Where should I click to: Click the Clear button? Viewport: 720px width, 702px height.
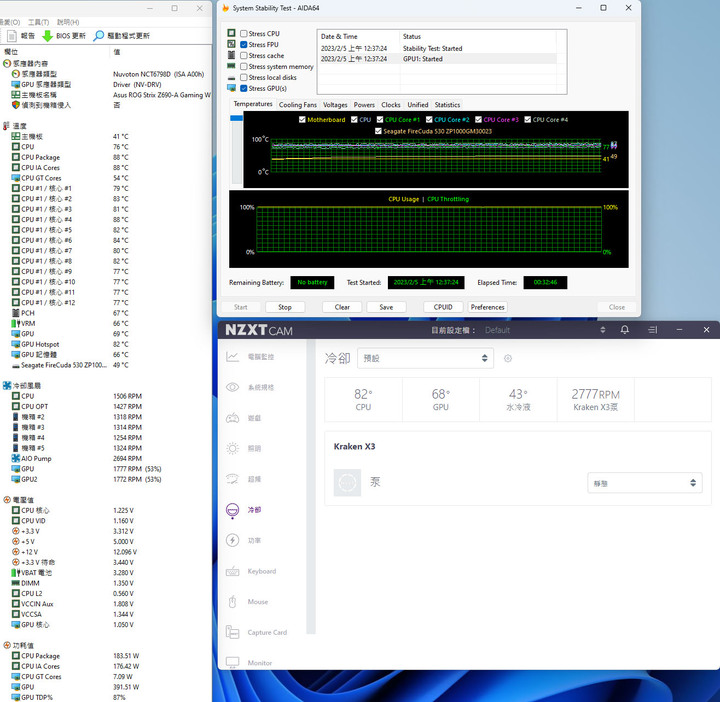[x=342, y=307]
